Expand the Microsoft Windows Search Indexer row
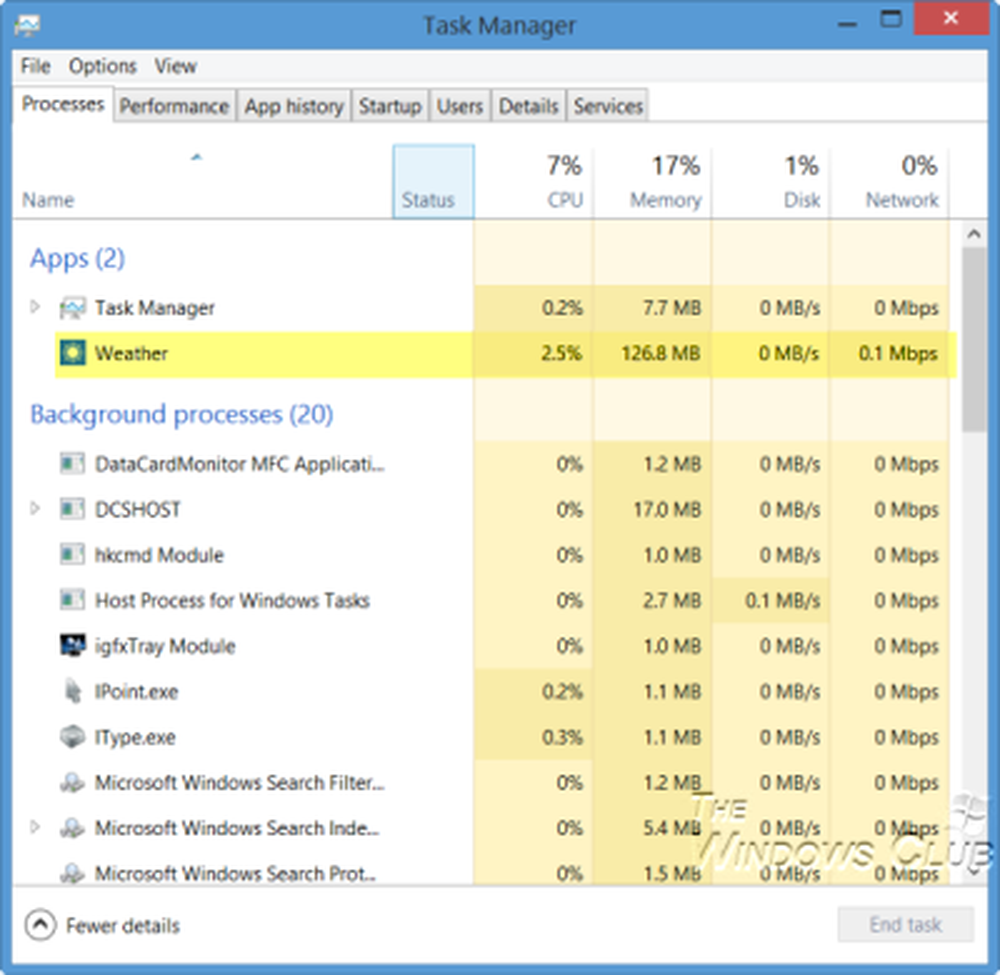 (35, 827)
